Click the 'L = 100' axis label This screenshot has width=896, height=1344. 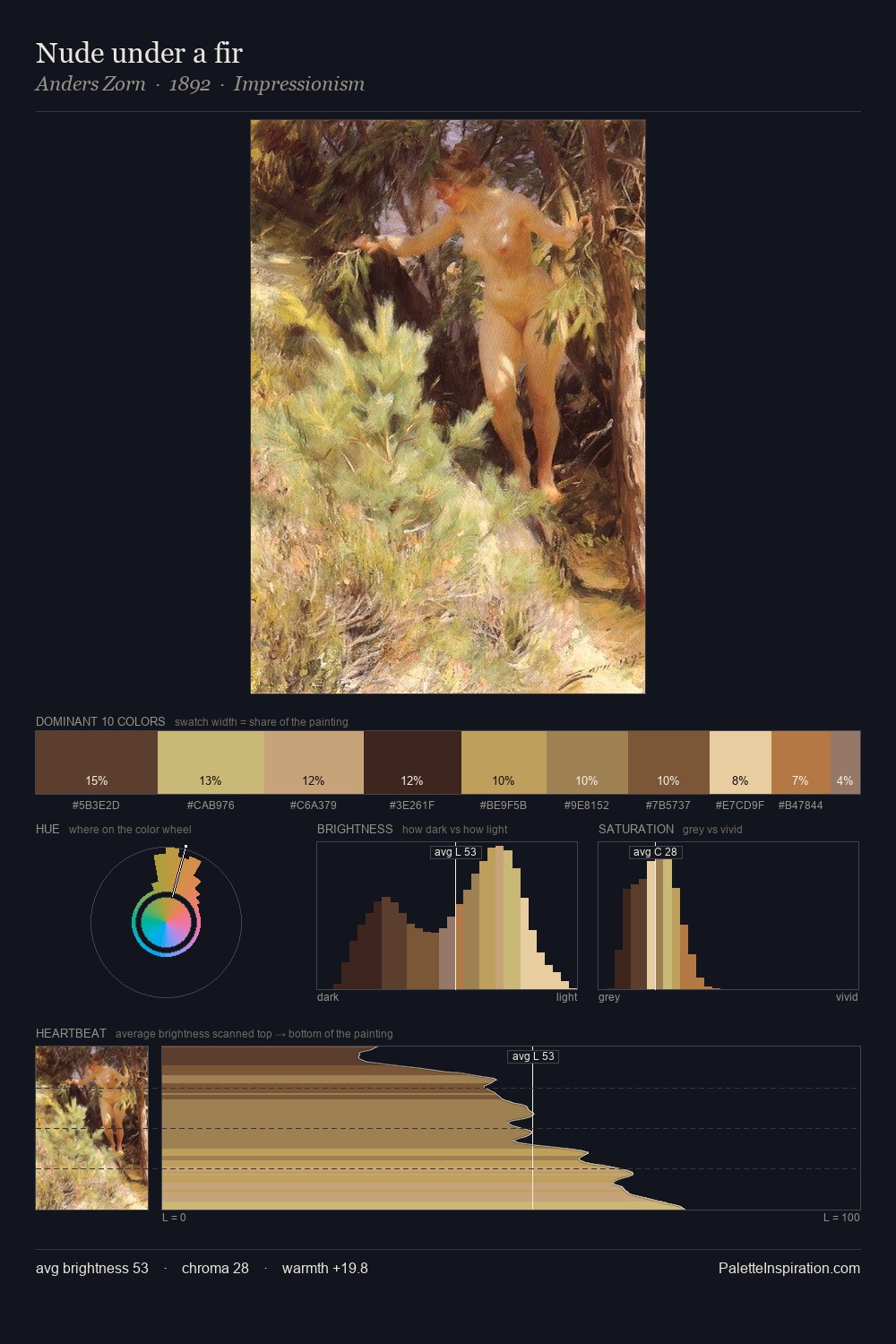[841, 1218]
